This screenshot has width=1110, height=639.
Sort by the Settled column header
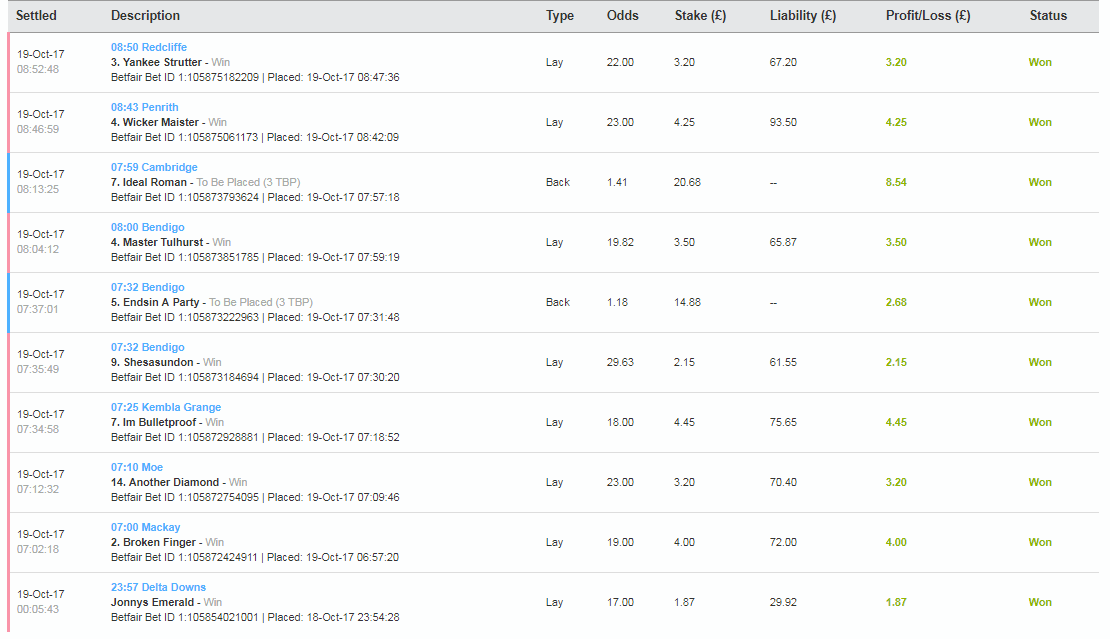click(x=36, y=16)
